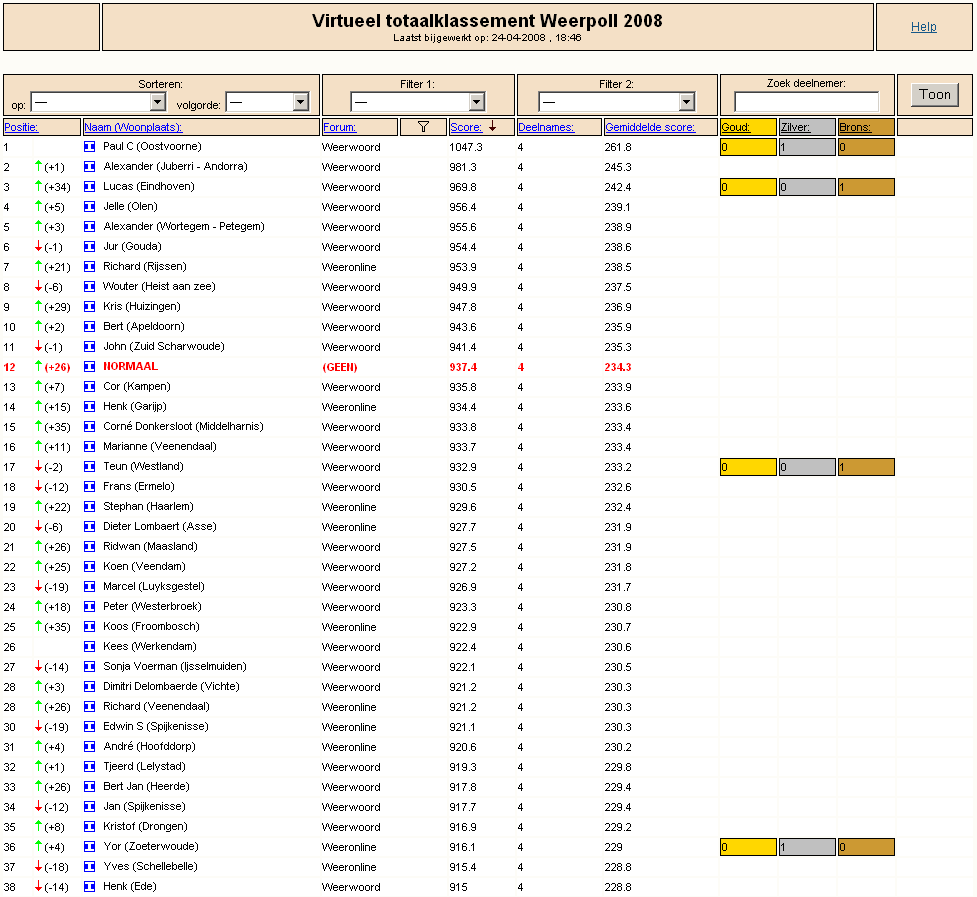Expand the Filter 2 dropdown

point(617,102)
